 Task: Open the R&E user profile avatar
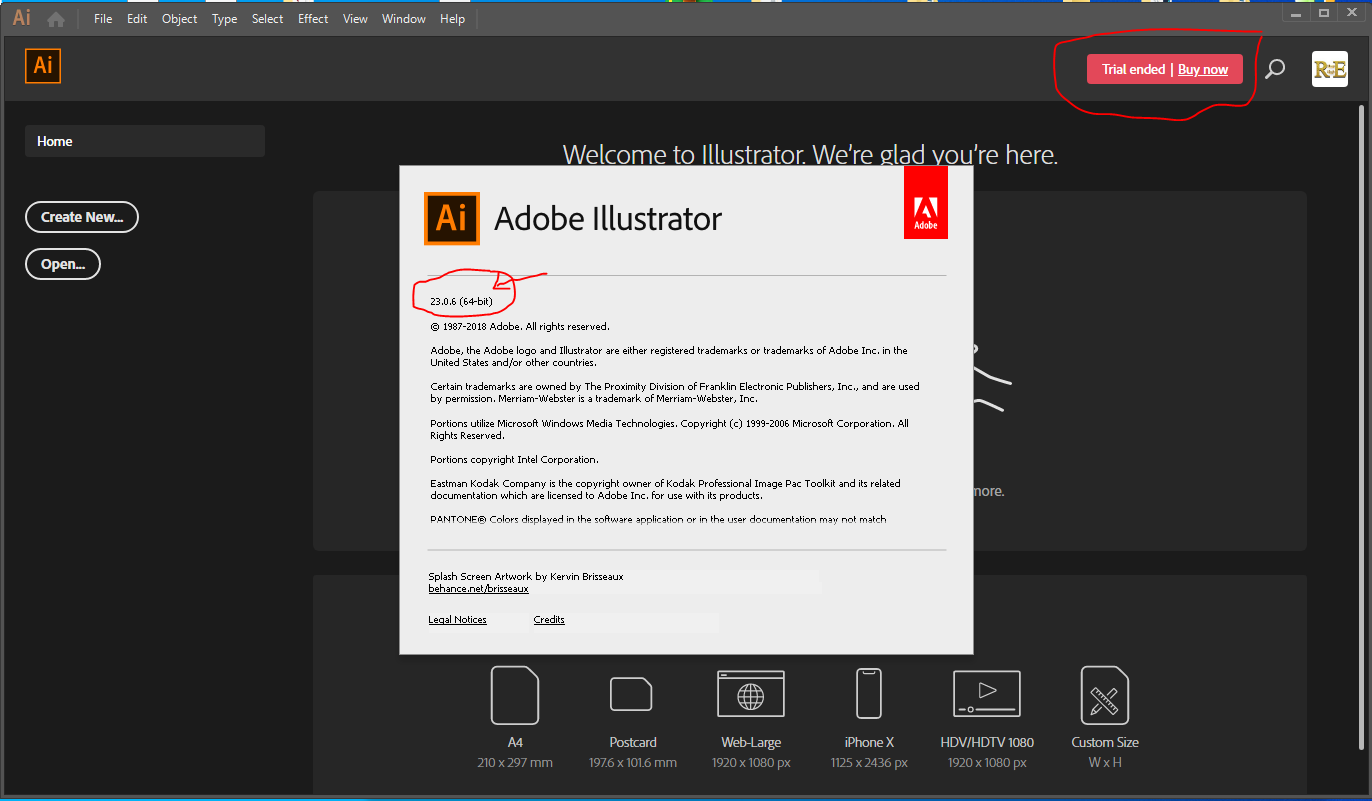click(x=1330, y=69)
